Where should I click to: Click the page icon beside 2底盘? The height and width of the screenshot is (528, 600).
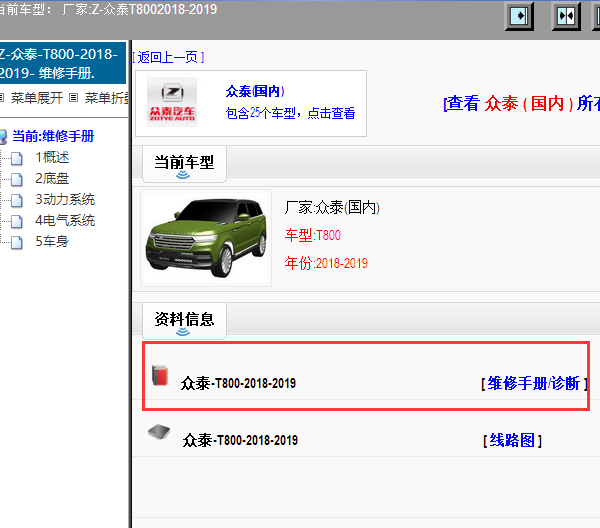pos(16,179)
